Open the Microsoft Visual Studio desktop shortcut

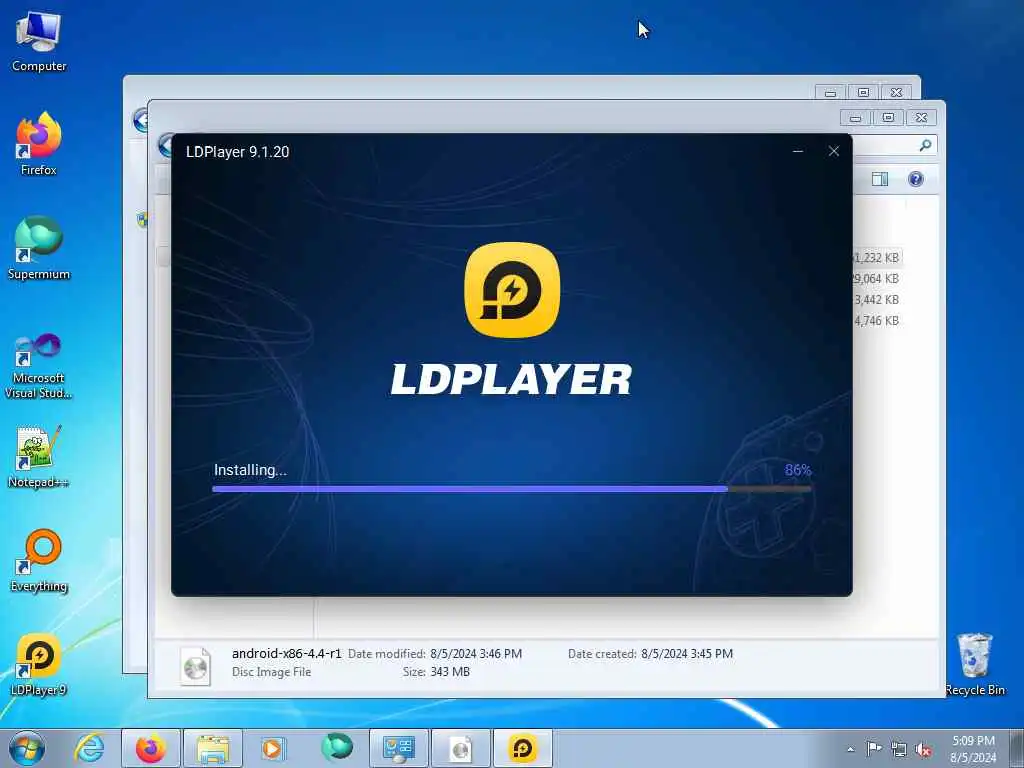[39, 366]
